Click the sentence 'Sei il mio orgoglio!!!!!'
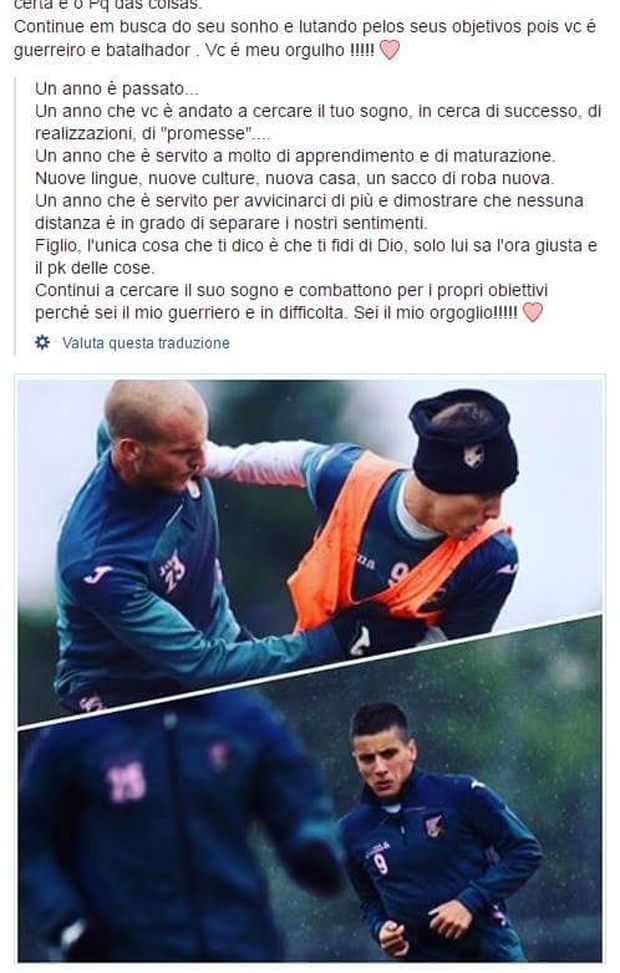The height and width of the screenshot is (973, 620). coord(435,313)
